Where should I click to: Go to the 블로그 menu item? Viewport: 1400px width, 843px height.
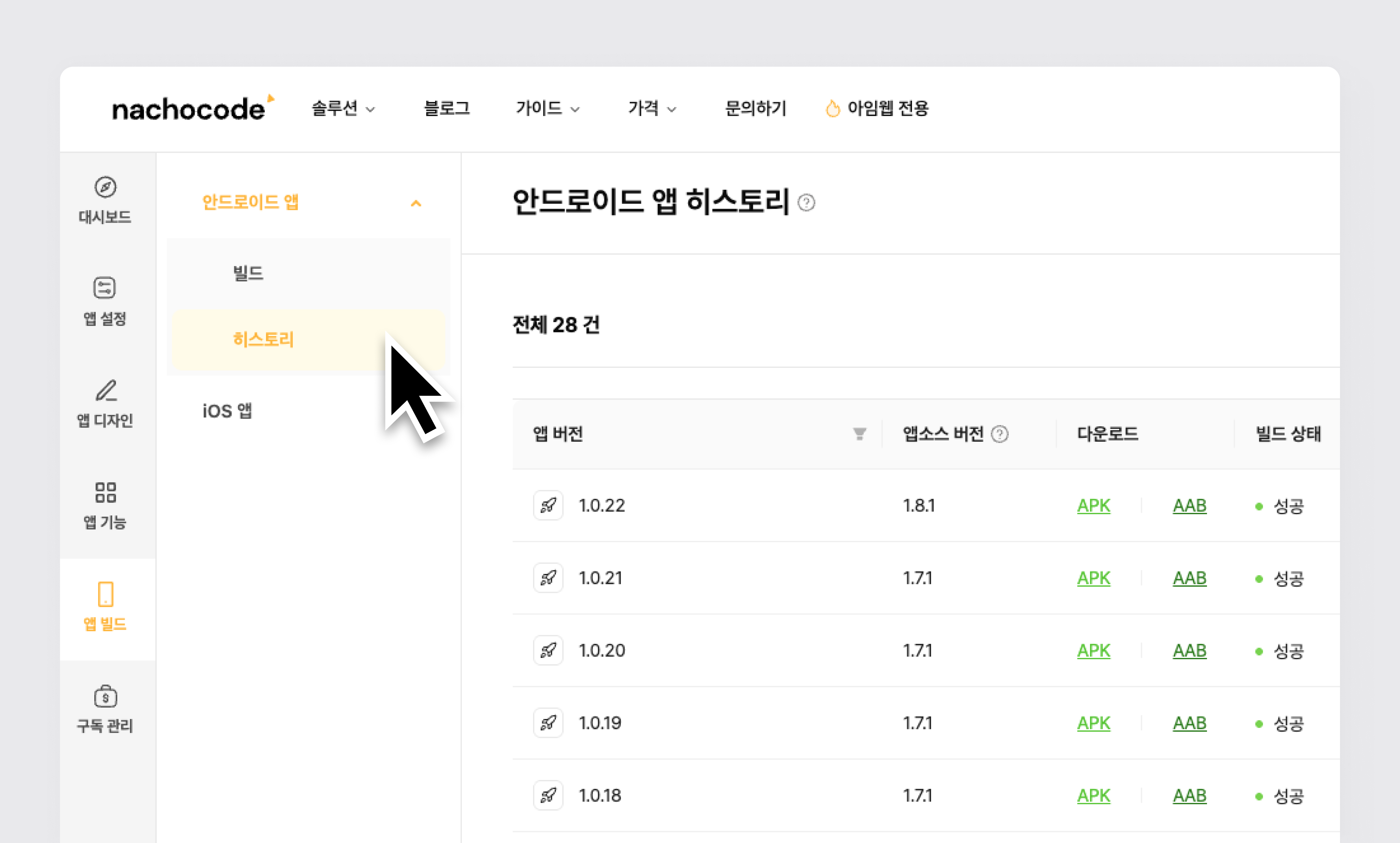tap(447, 108)
